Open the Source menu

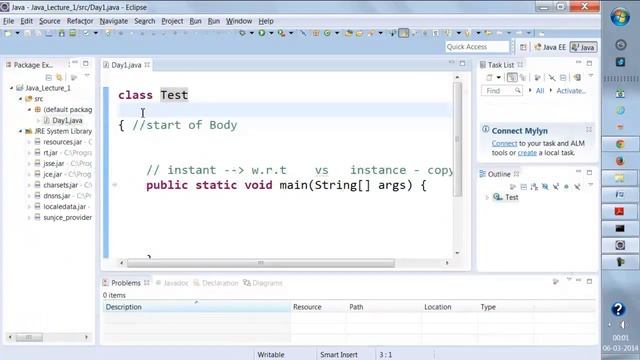tap(49, 21)
